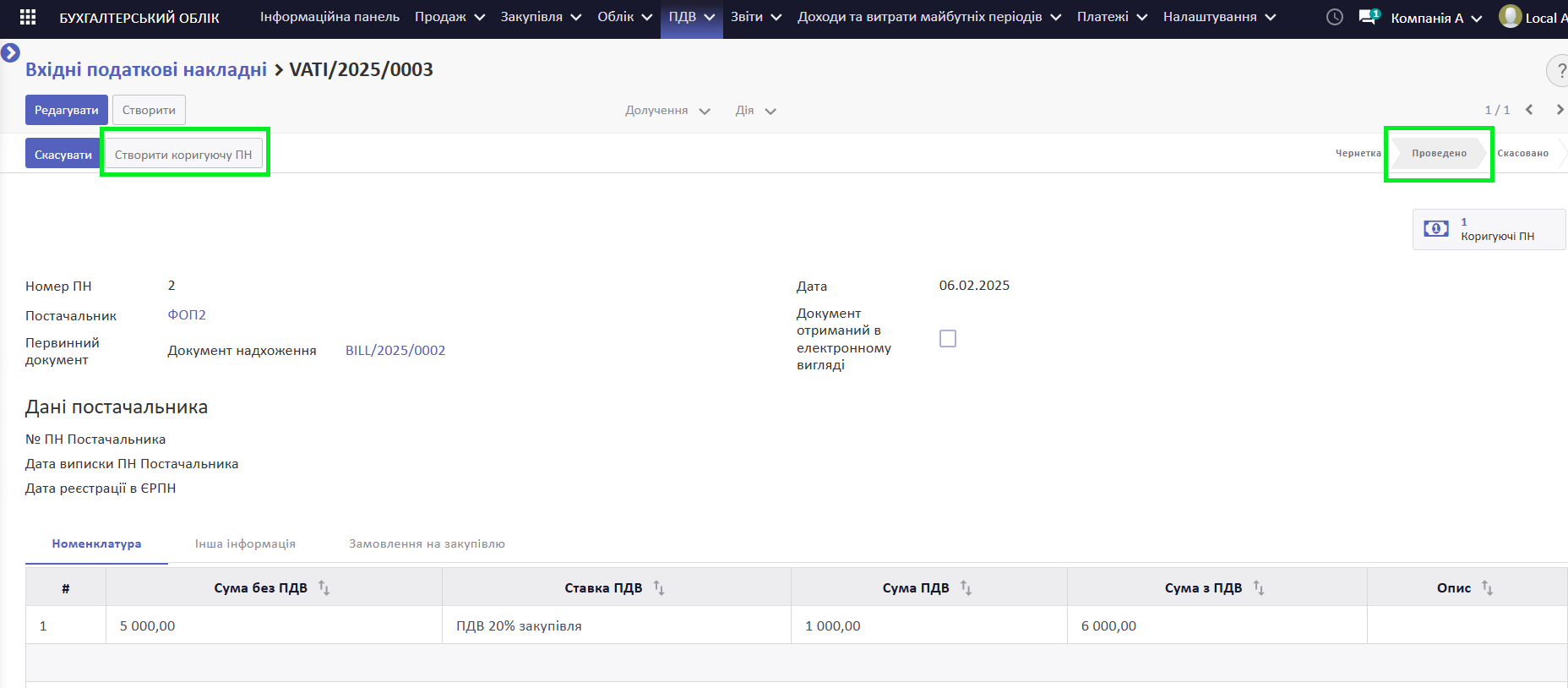
Task: Expand the left sidebar arrow icon
Action: (10, 53)
